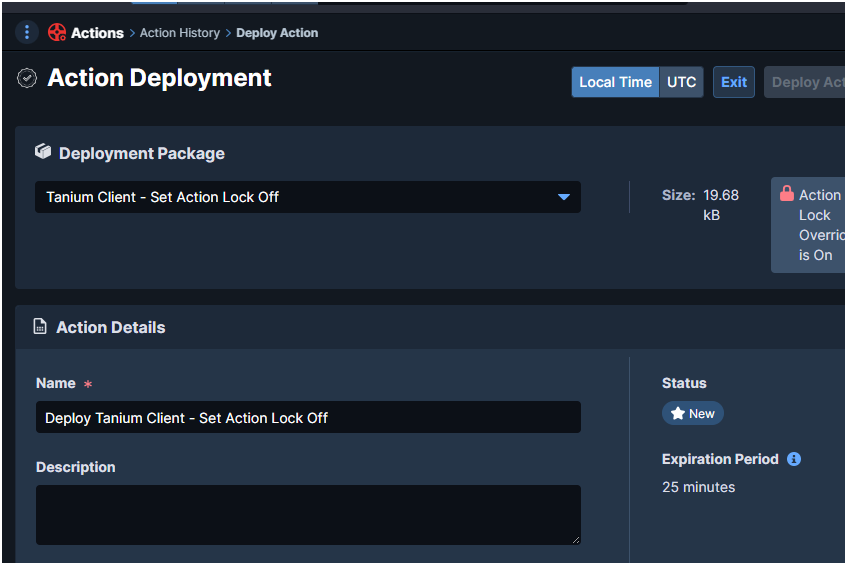The width and height of the screenshot is (847, 565).
Task: Click the red Actions module icon
Action: 57,33
